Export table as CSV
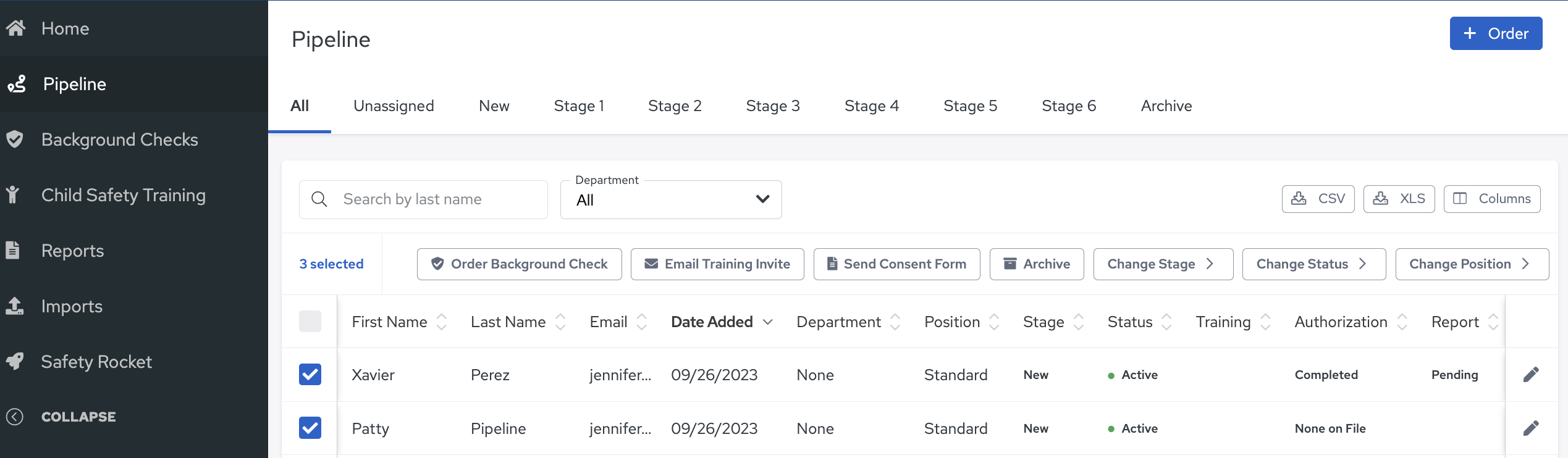The image size is (1568, 458). (x=1318, y=199)
